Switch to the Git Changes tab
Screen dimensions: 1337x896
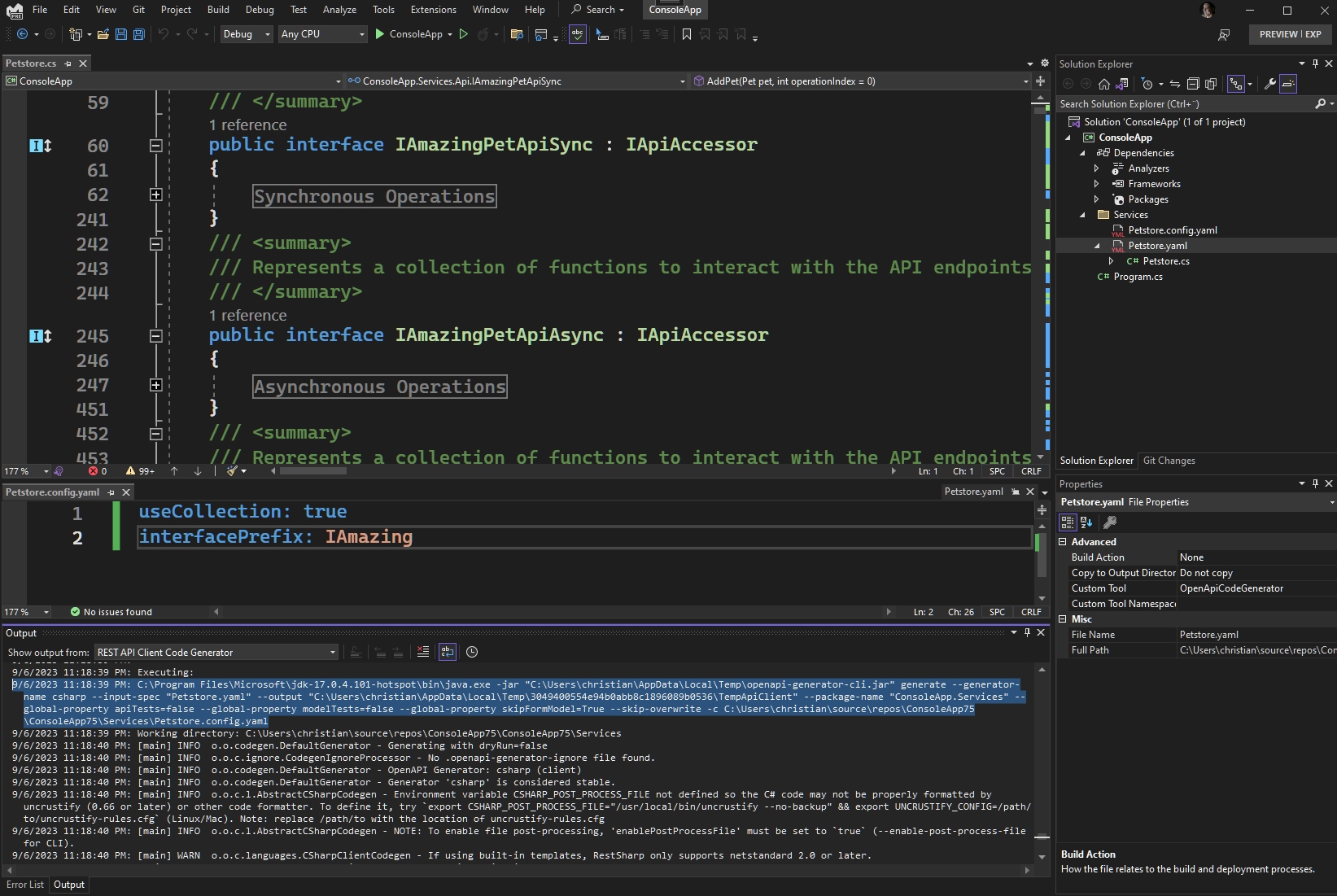pyautogui.click(x=1169, y=460)
